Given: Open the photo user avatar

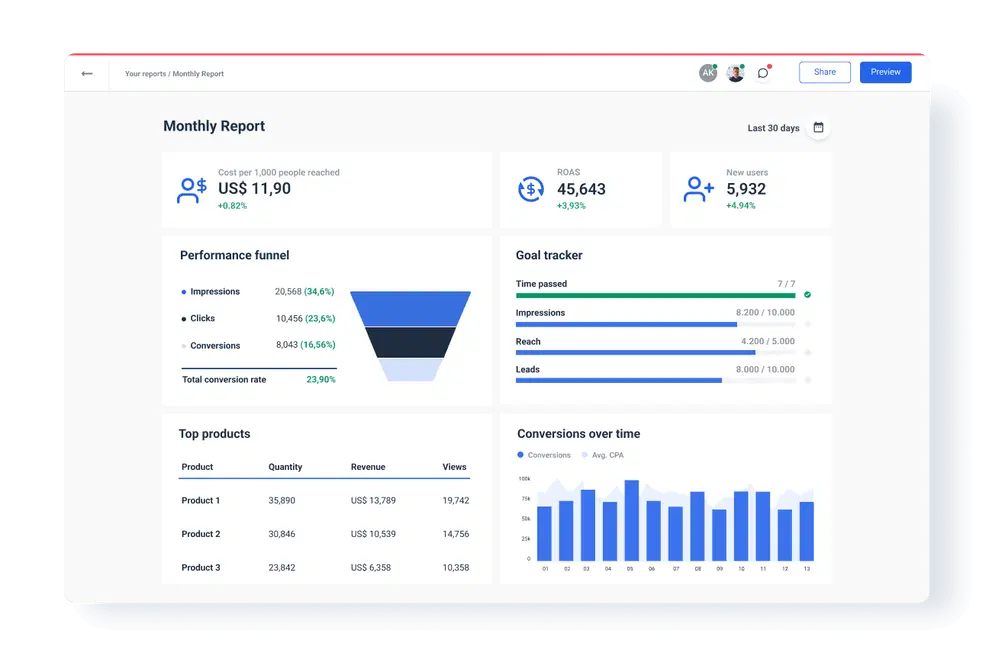Looking at the screenshot, I should (735, 73).
